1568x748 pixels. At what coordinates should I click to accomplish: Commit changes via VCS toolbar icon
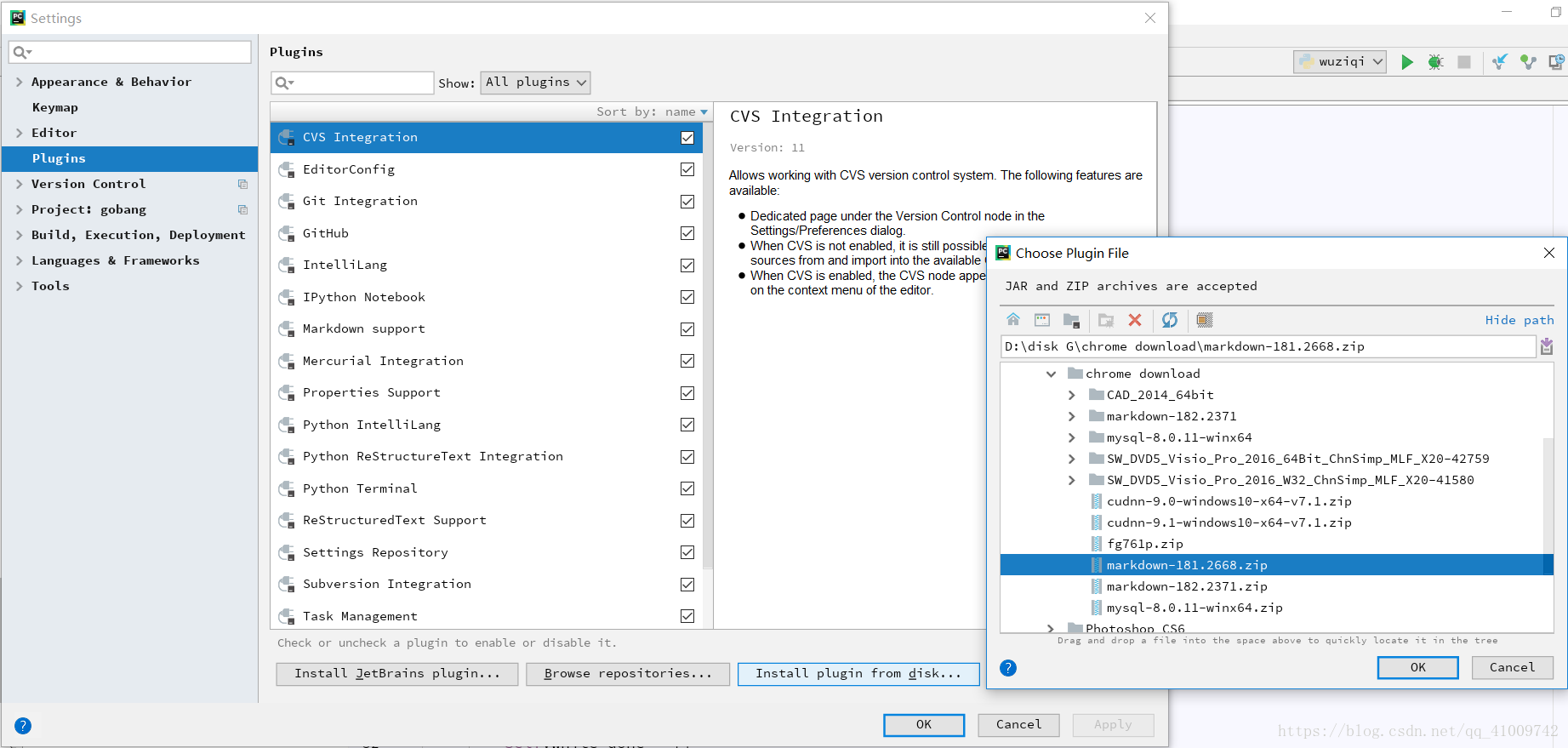click(x=1529, y=62)
